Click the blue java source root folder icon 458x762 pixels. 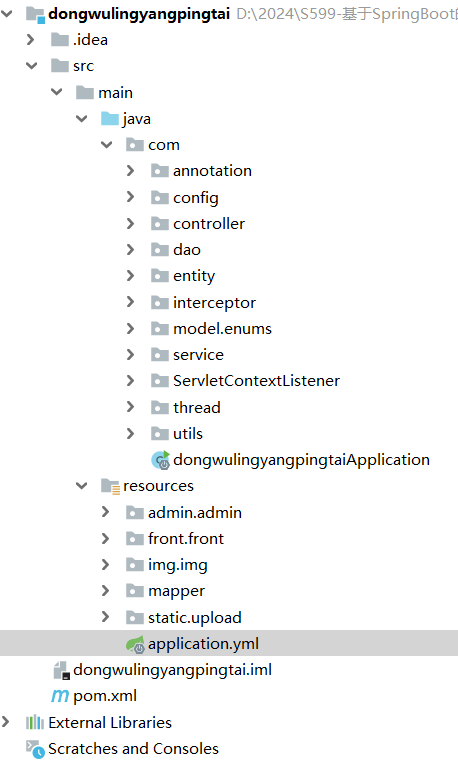pos(110,119)
